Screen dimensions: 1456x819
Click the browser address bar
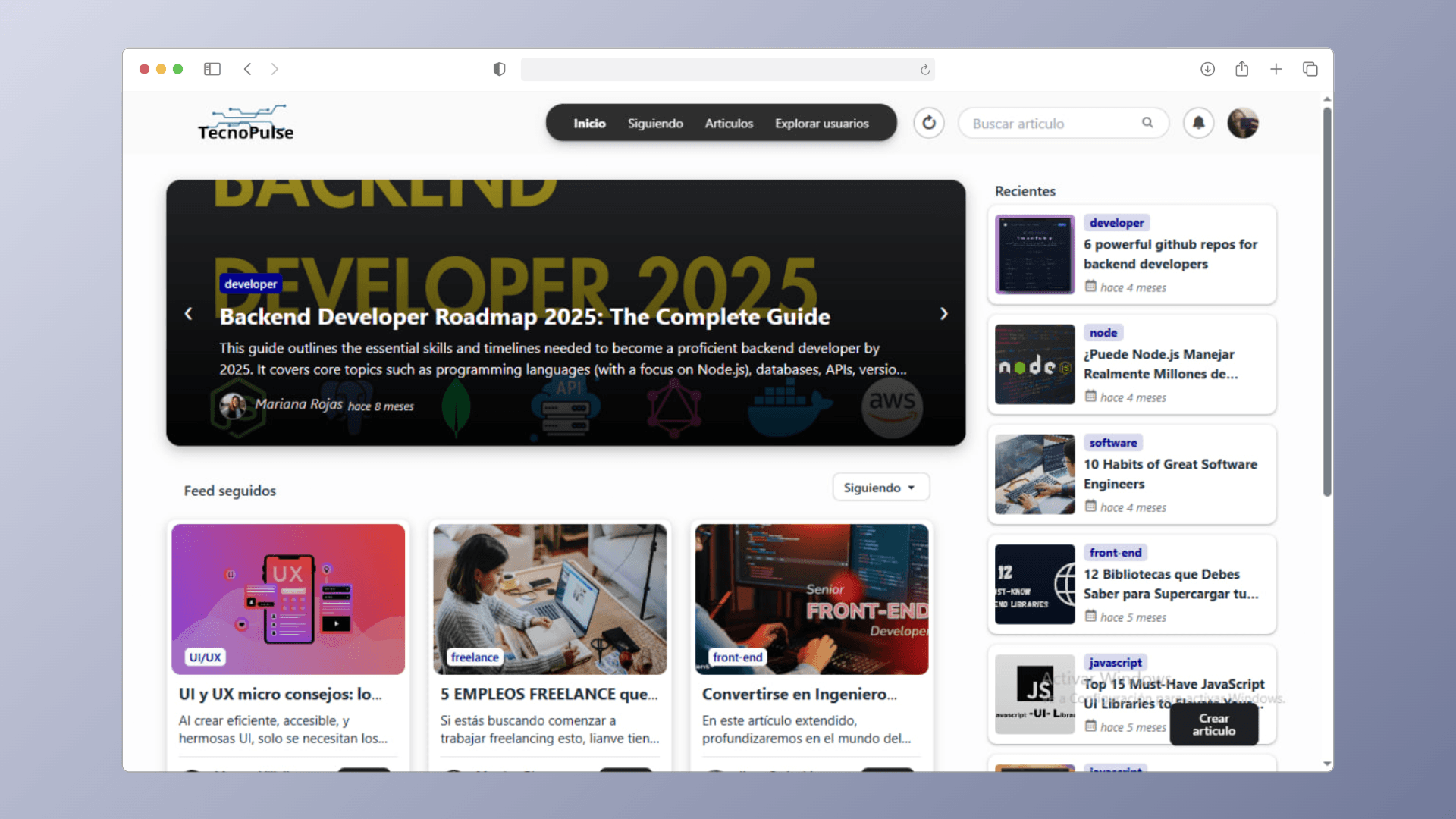click(727, 70)
